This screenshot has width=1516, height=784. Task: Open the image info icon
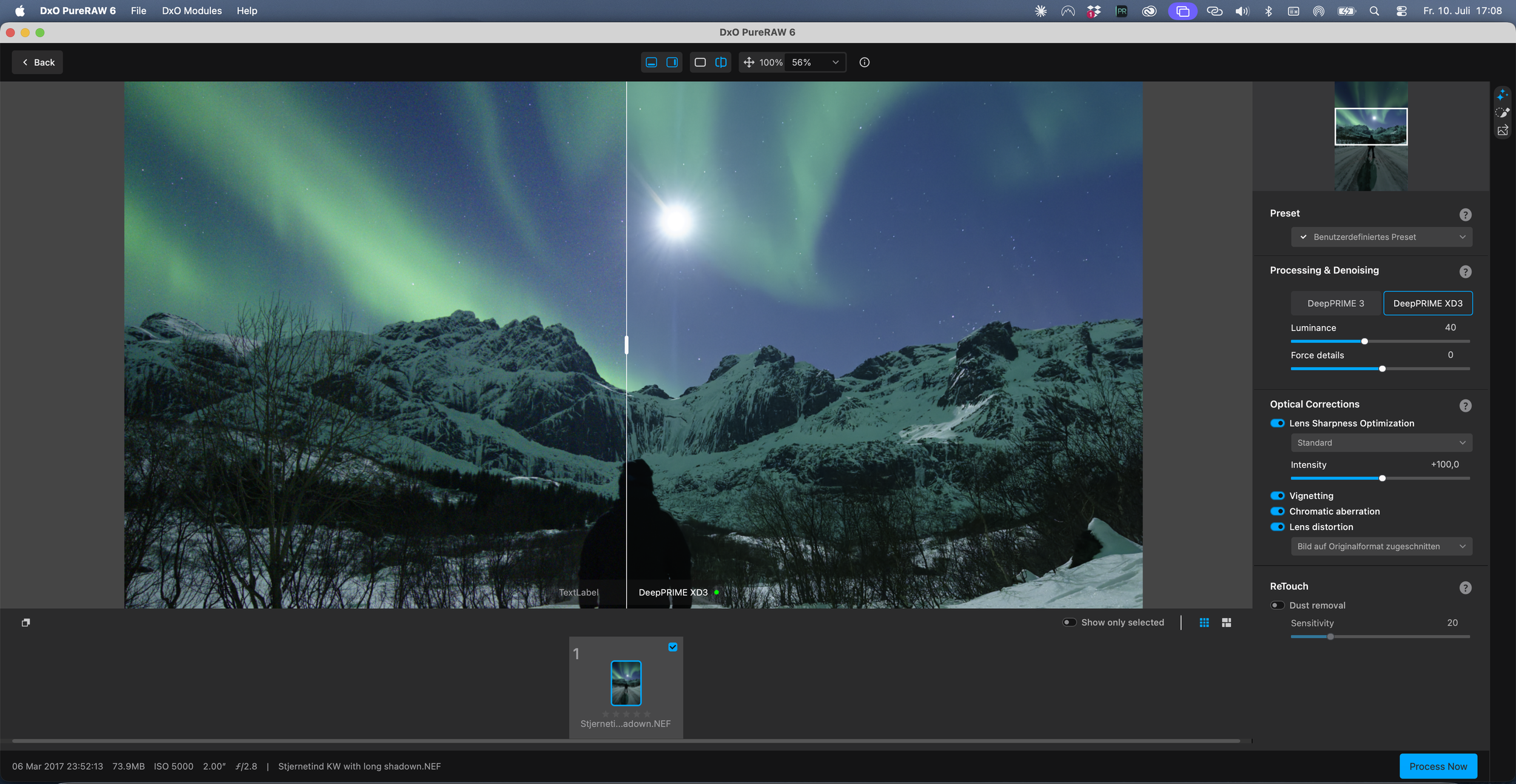pos(864,62)
